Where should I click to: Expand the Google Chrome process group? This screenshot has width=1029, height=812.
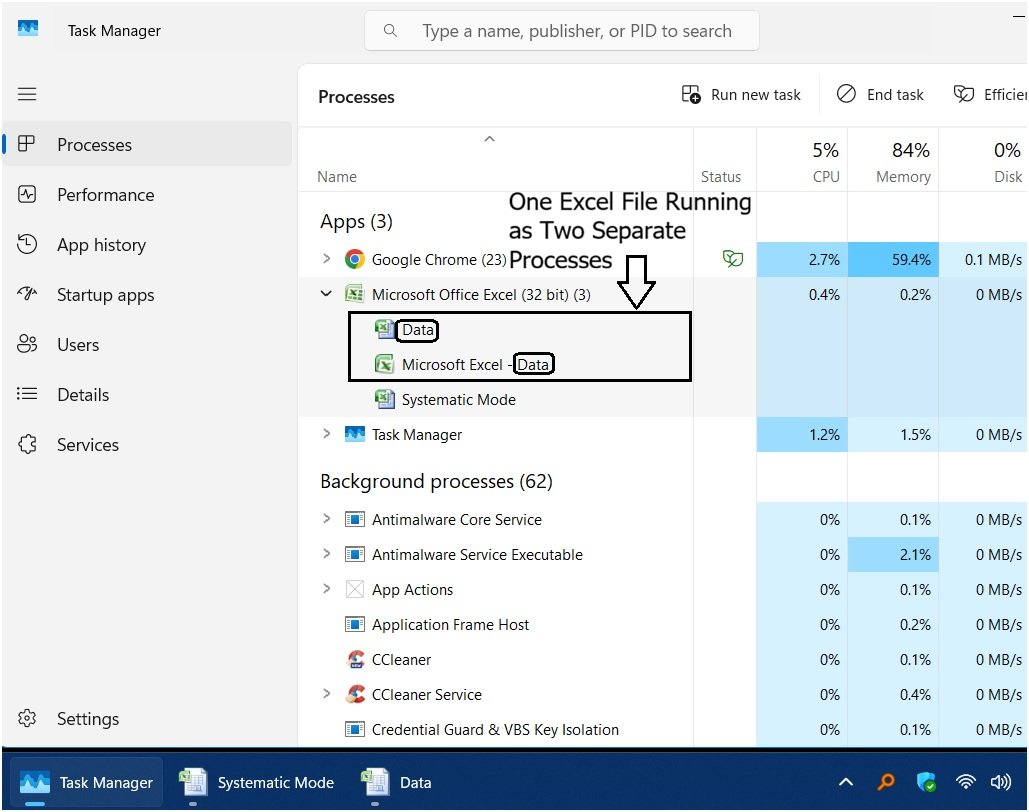pos(326,259)
